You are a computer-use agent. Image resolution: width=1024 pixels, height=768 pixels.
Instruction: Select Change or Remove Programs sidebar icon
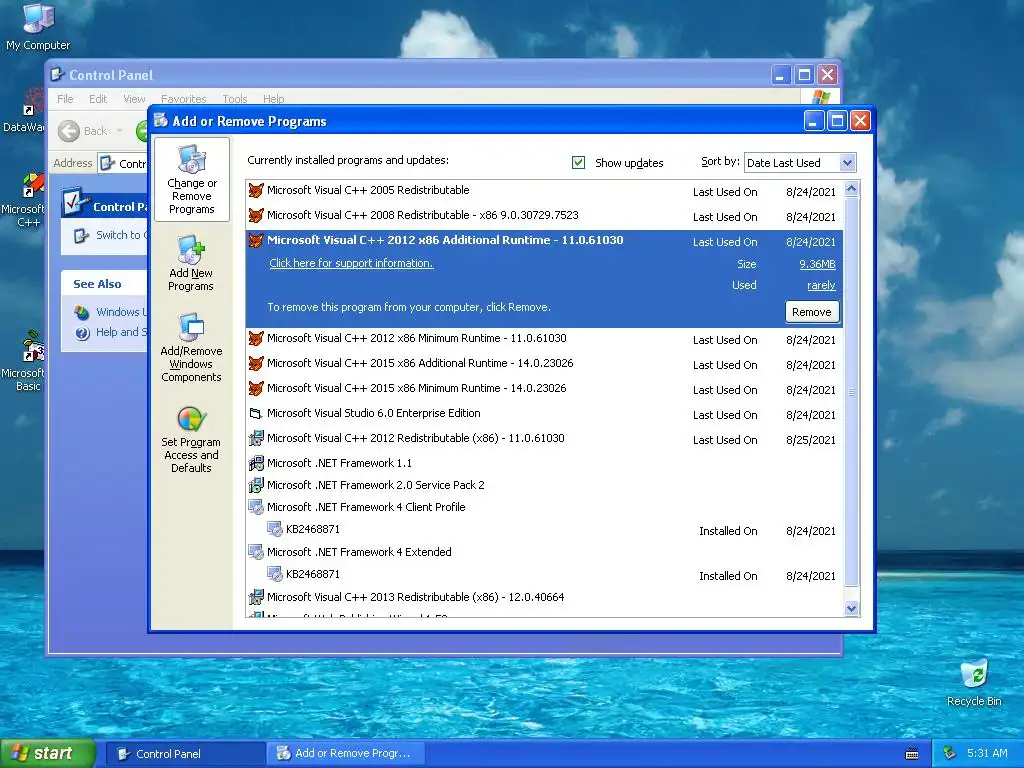pyautogui.click(x=191, y=160)
